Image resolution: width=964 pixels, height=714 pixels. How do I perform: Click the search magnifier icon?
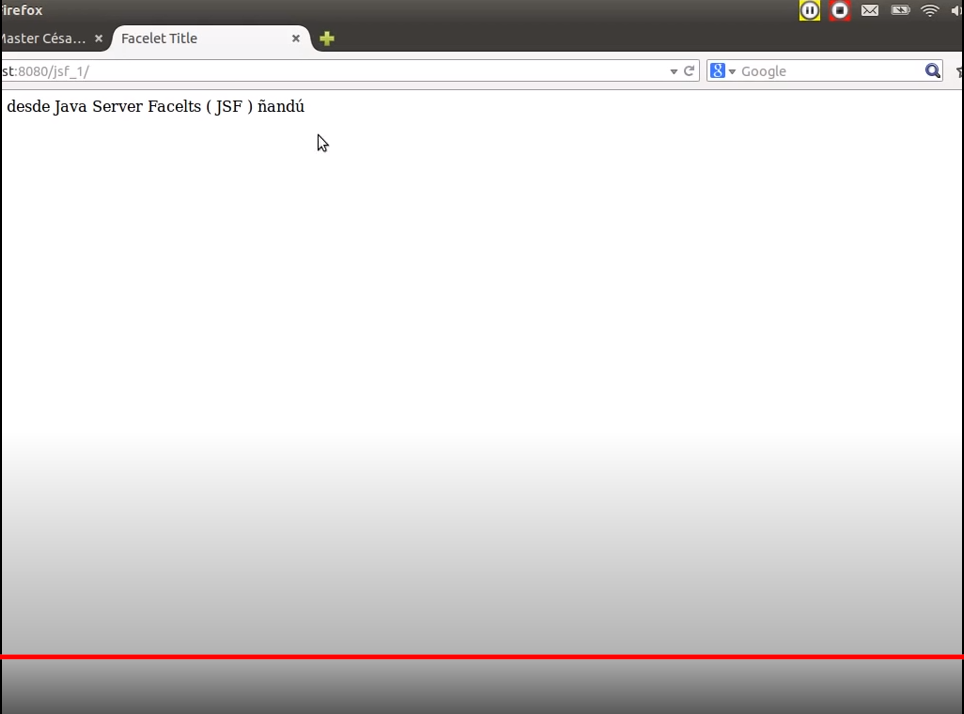coord(933,71)
